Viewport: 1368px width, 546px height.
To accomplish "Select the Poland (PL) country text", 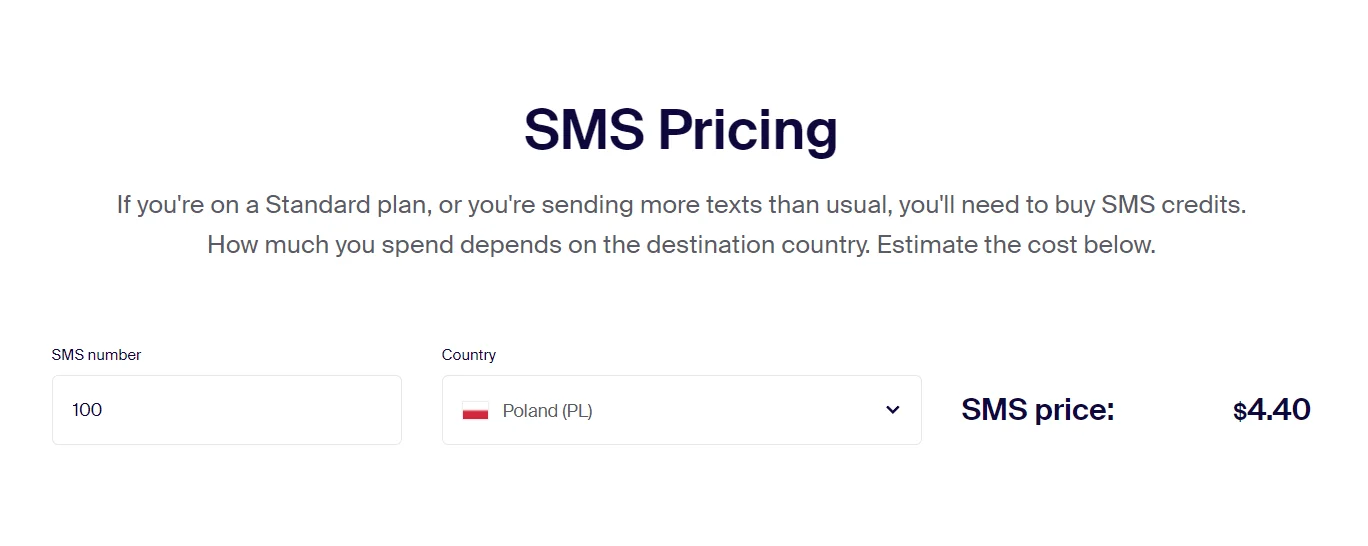I will click(547, 411).
